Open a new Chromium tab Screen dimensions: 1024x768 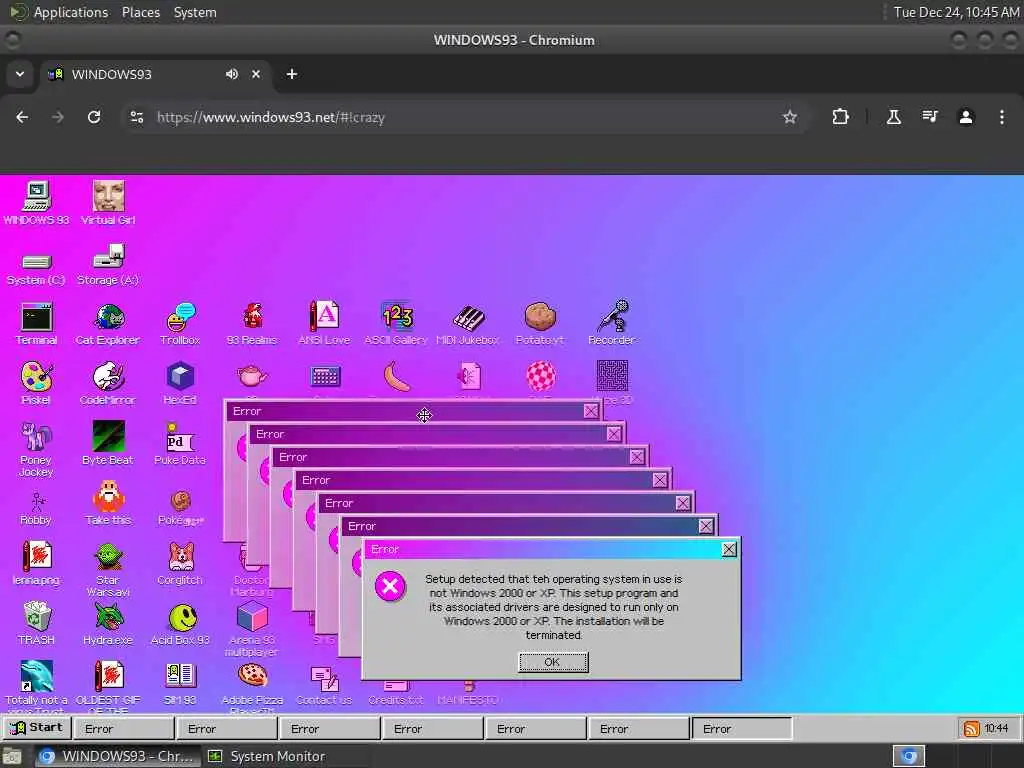click(x=292, y=74)
